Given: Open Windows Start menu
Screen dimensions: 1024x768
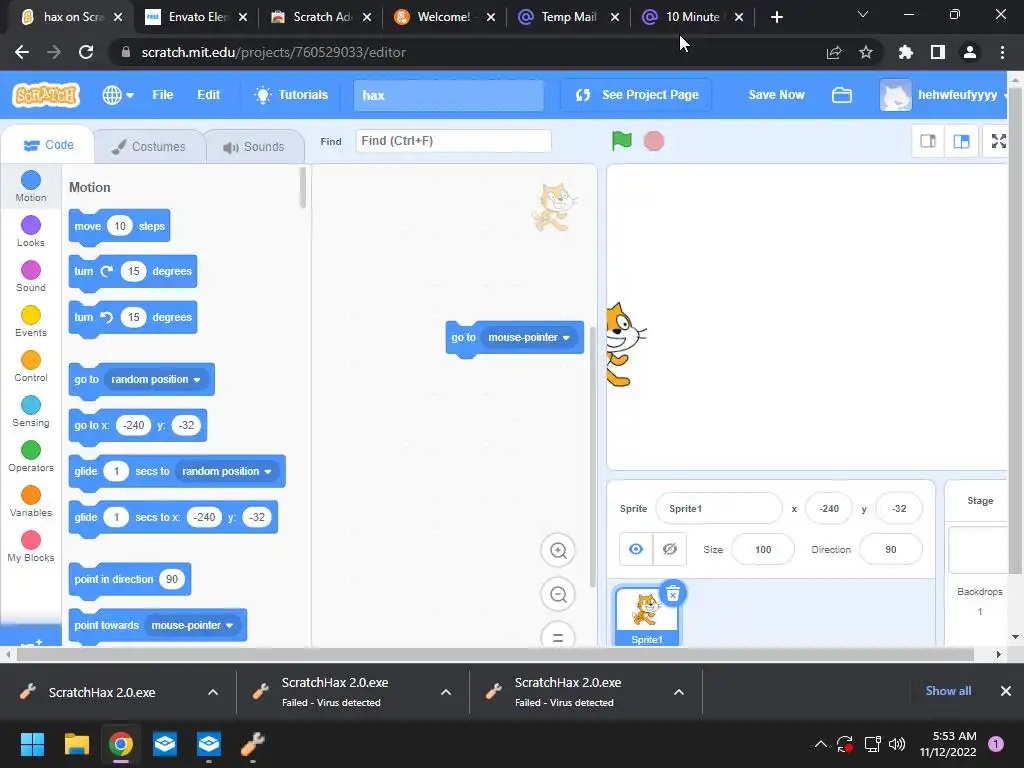Looking at the screenshot, I should tap(32, 744).
